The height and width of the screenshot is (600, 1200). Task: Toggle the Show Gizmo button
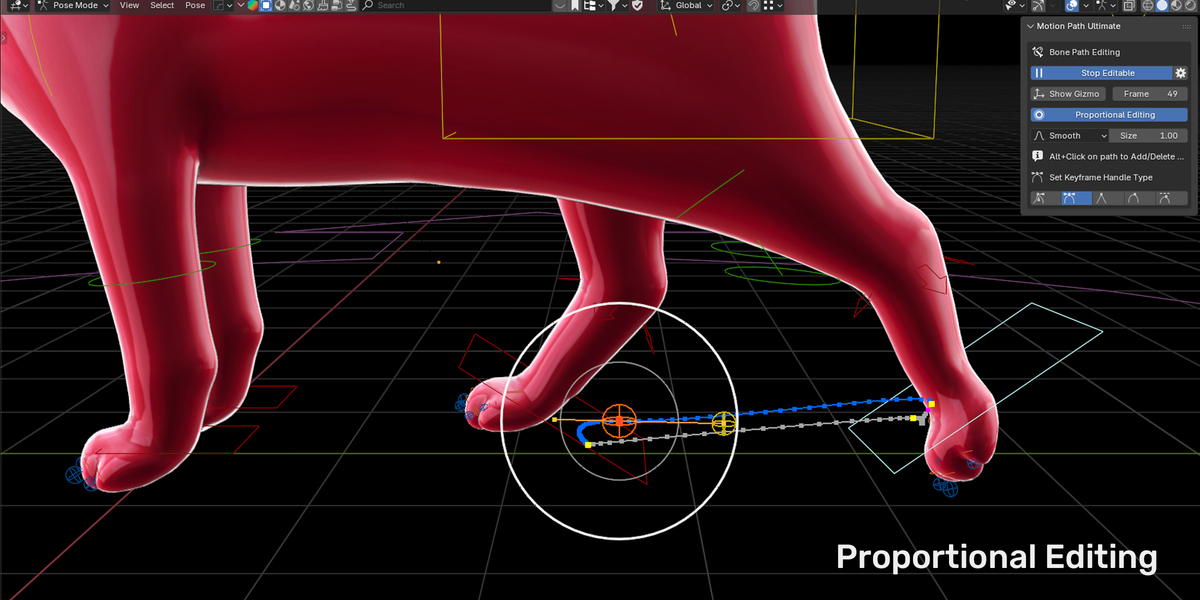click(x=1068, y=94)
